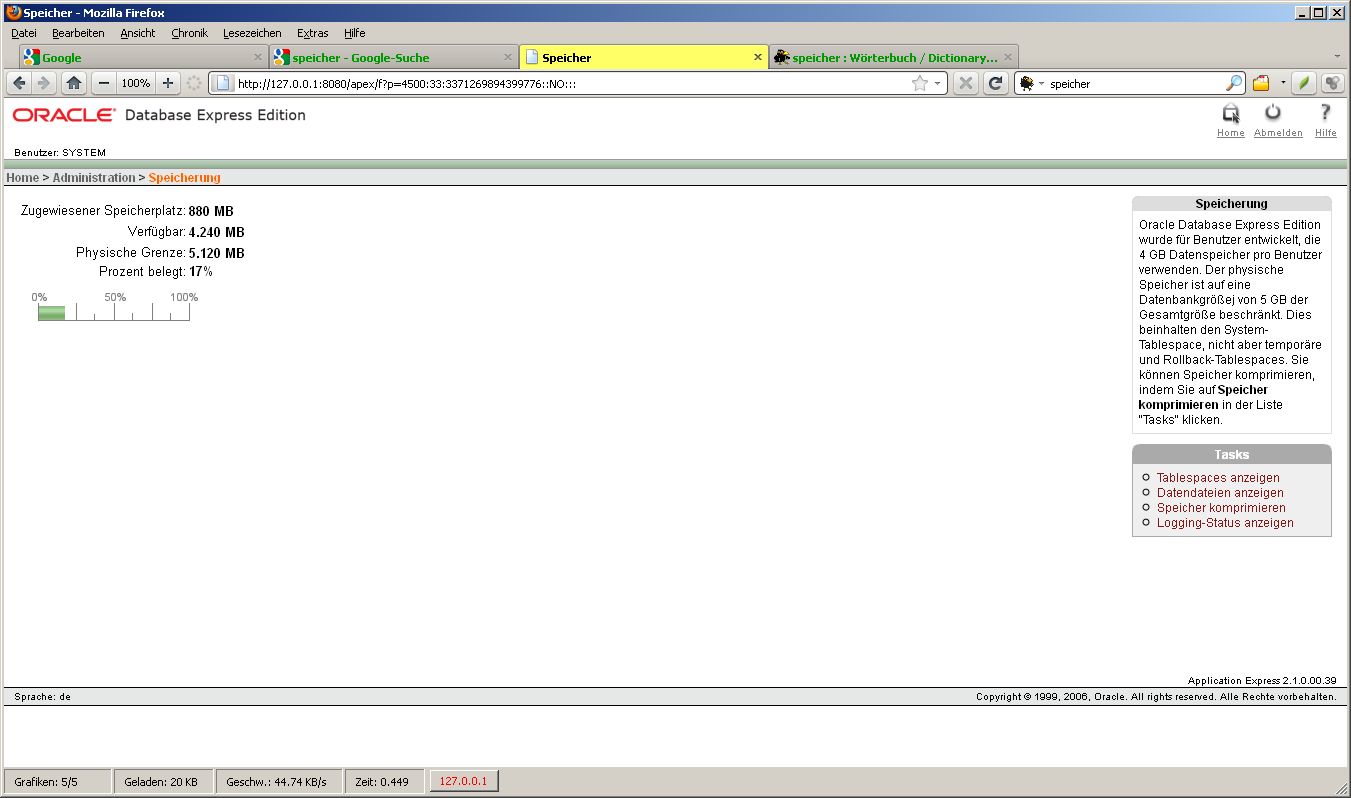This screenshot has width=1351, height=798.
Task: Click the rightmost gray toolbar icon
Action: point(1332,84)
